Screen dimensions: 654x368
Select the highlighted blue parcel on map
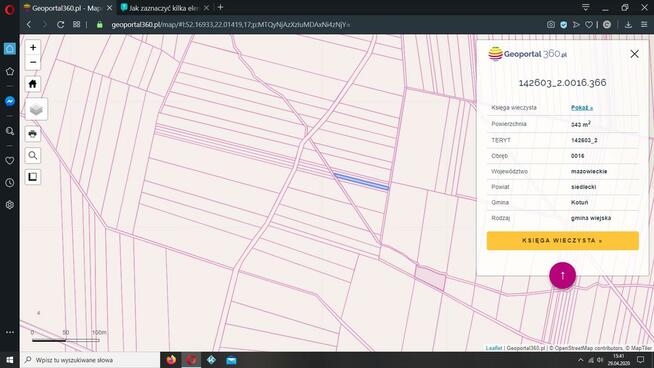coord(362,182)
